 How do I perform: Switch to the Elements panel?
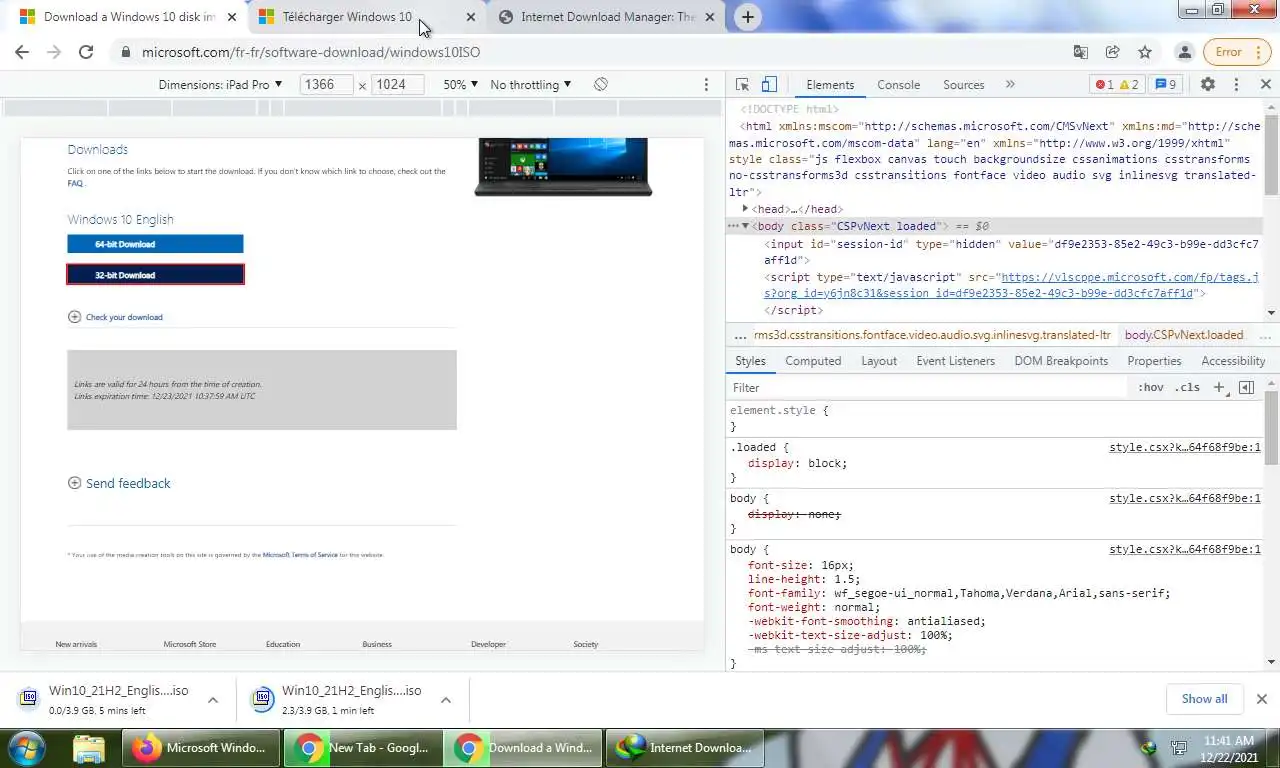830,85
